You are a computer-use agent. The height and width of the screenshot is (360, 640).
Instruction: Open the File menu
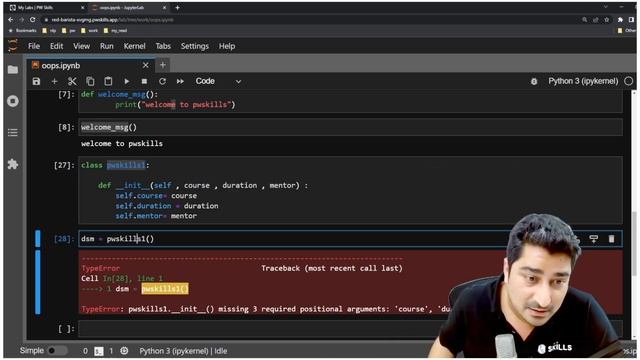click(34, 46)
